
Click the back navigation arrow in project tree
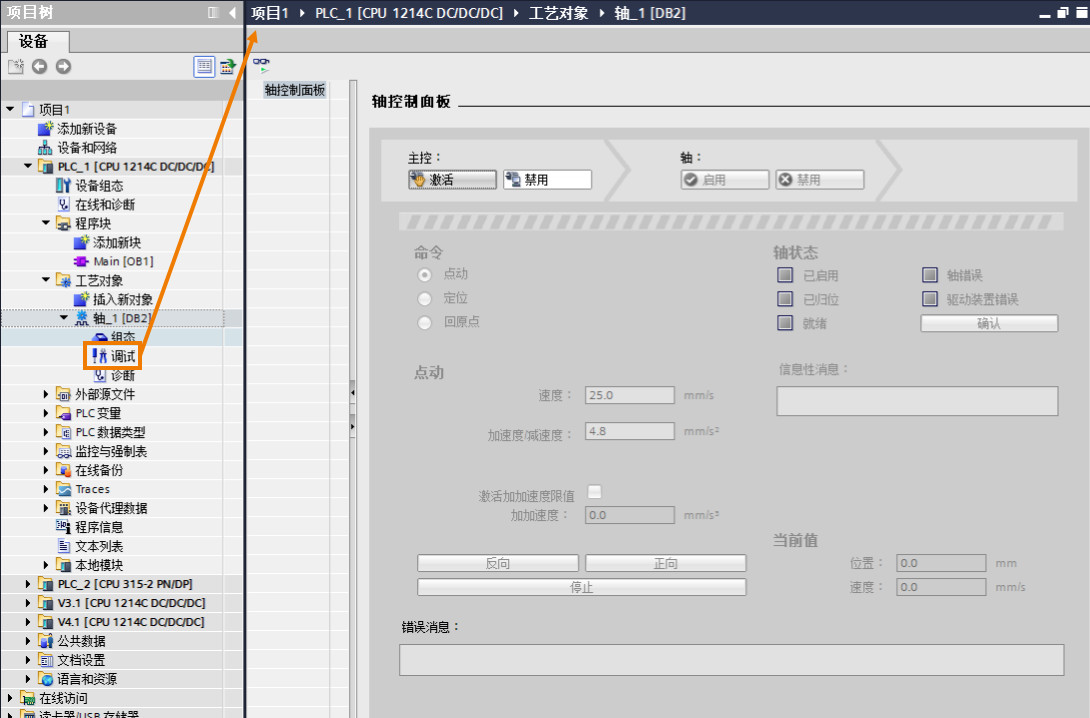40,66
